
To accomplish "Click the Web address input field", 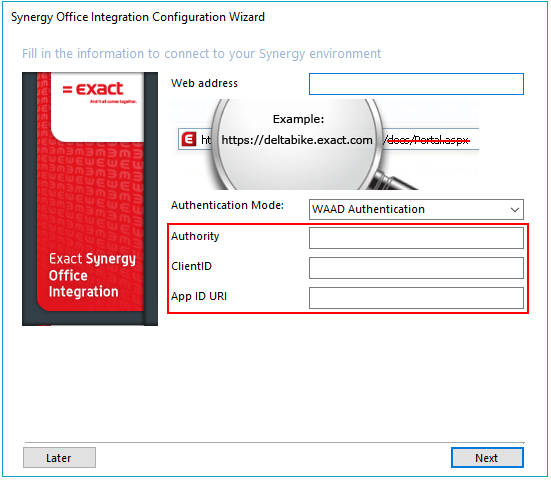I will tap(416, 84).
